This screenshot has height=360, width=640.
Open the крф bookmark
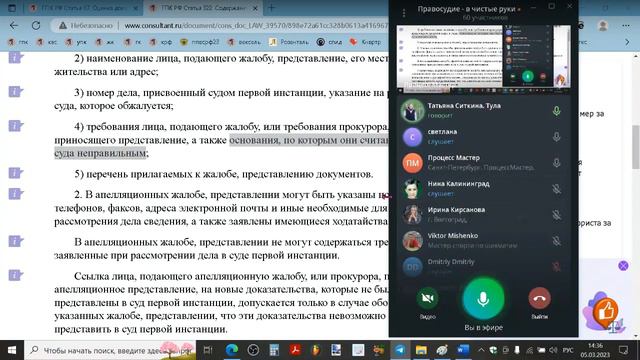tap(161, 42)
